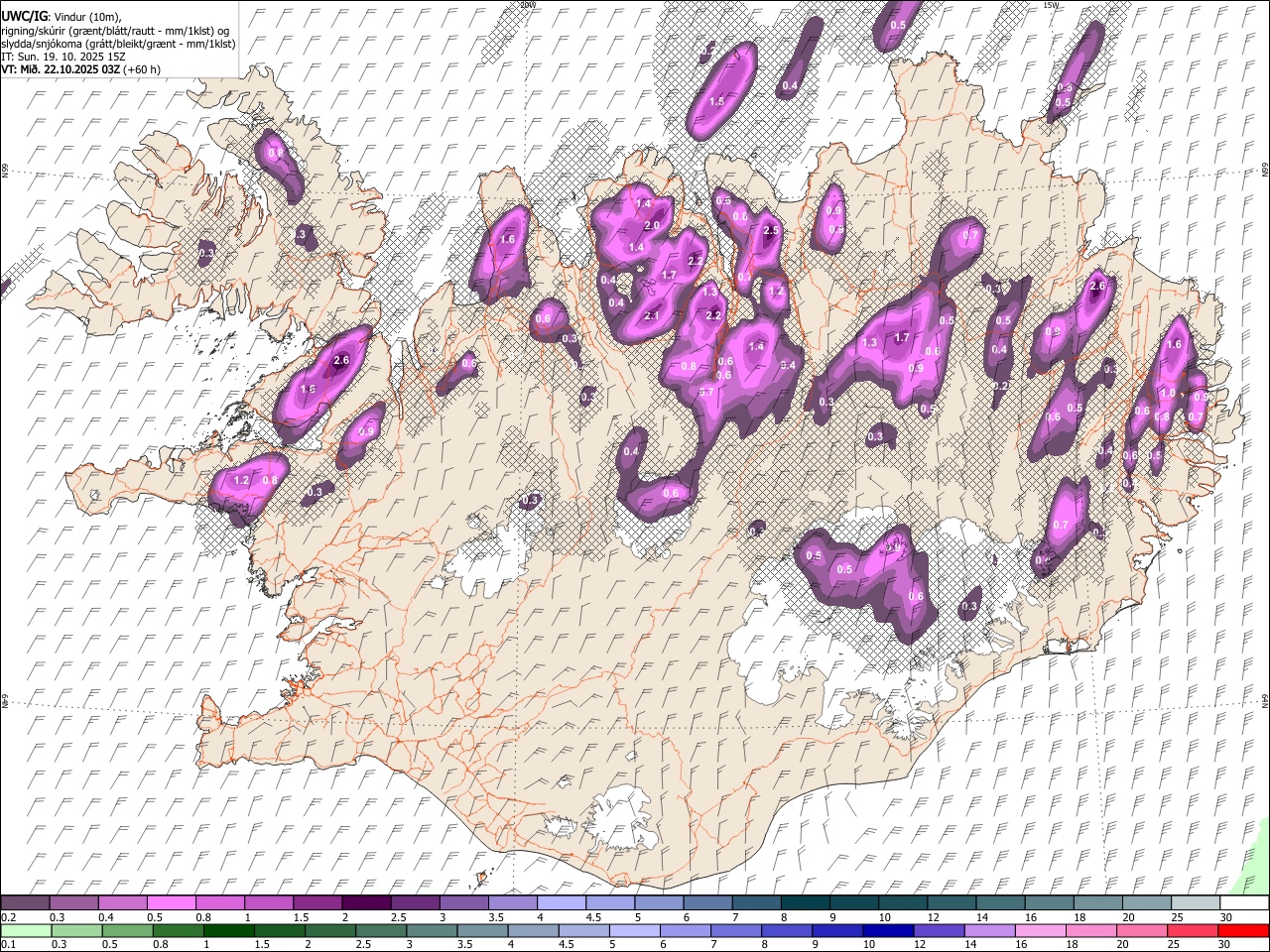This screenshot has height=952, width=1270.
Task: Pick the lower legend swatch between 25 and 30
Action: [1192, 930]
